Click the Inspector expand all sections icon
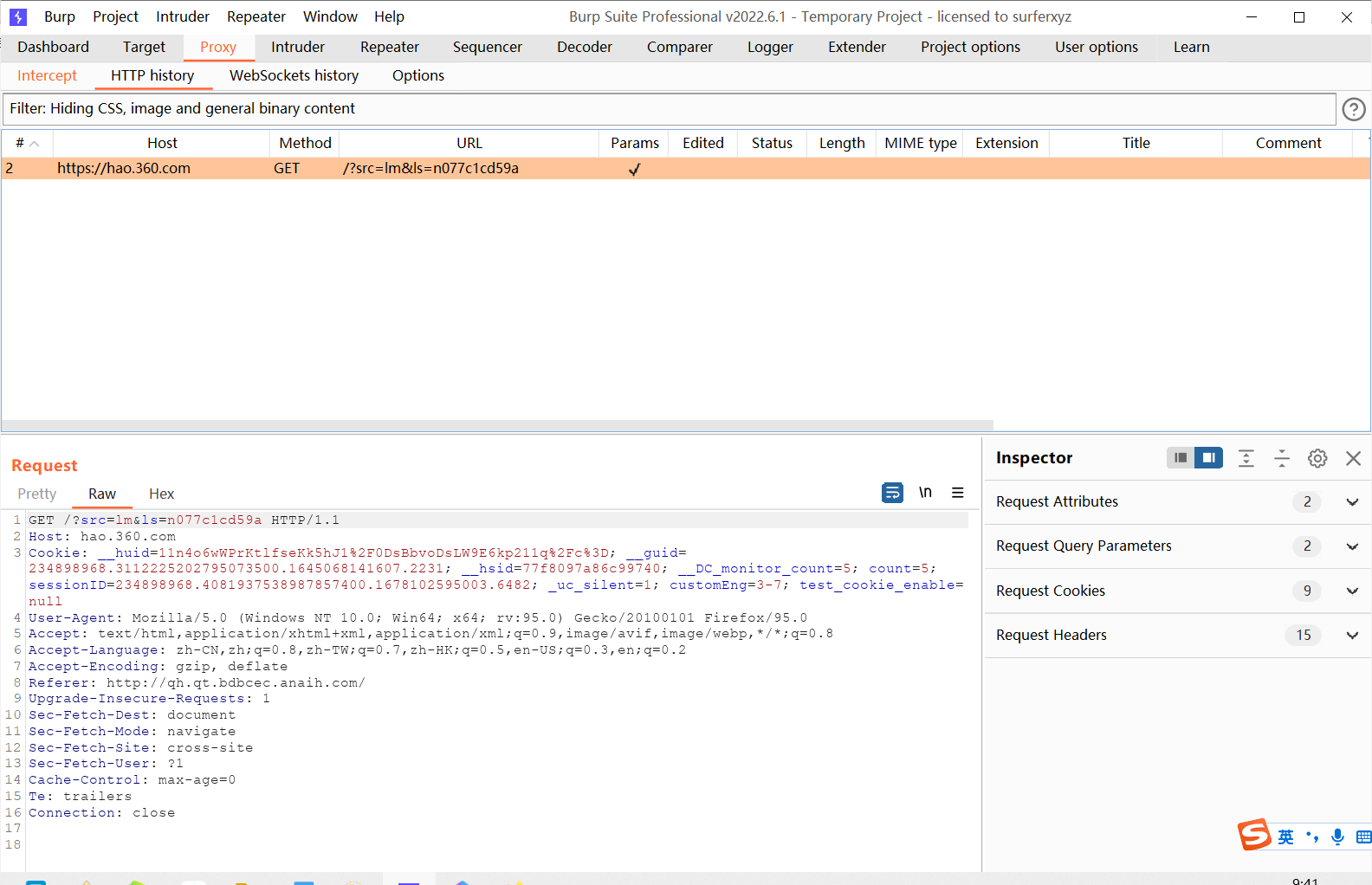Image resolution: width=1372 pixels, height=885 pixels. (1246, 458)
